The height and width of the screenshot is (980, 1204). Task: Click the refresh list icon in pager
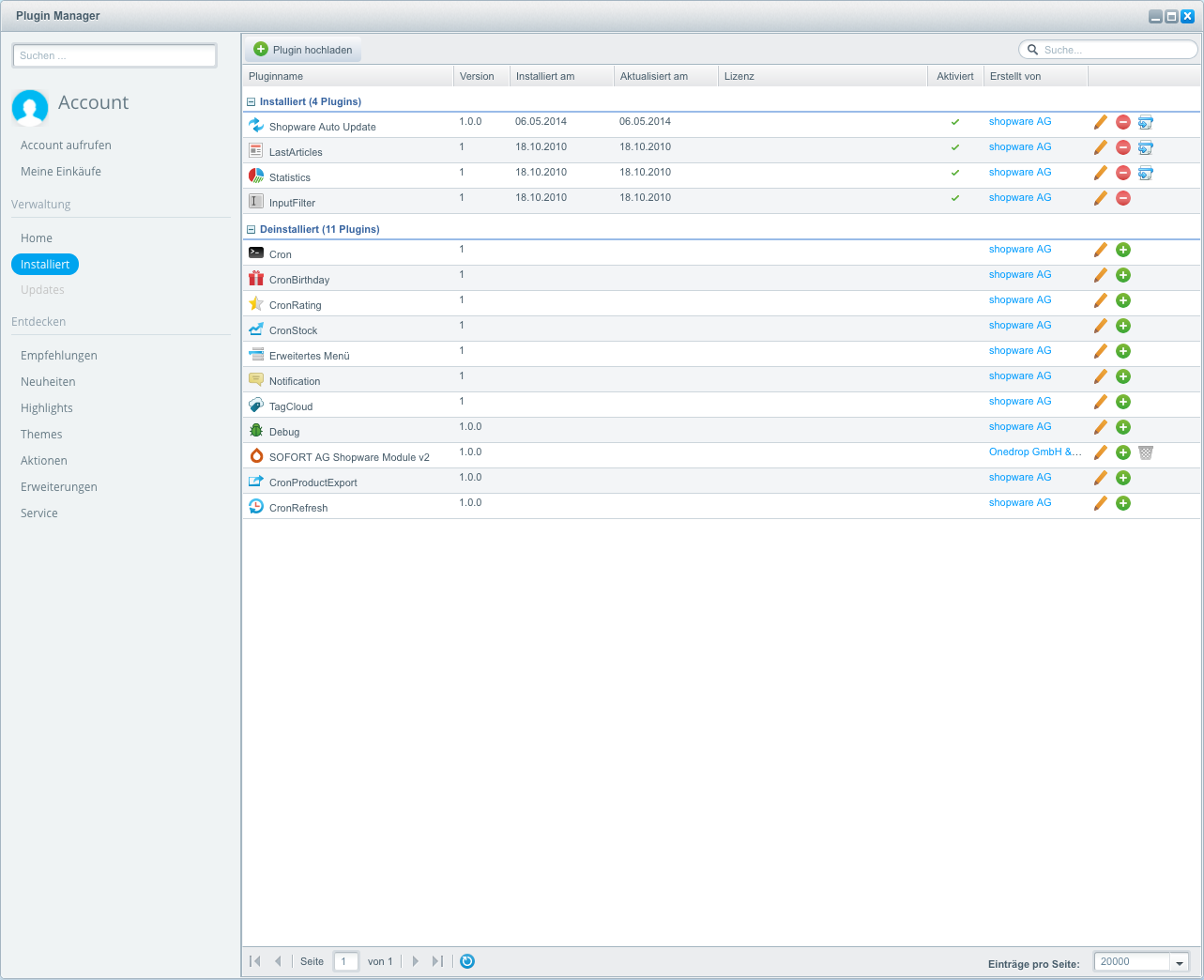[467, 961]
